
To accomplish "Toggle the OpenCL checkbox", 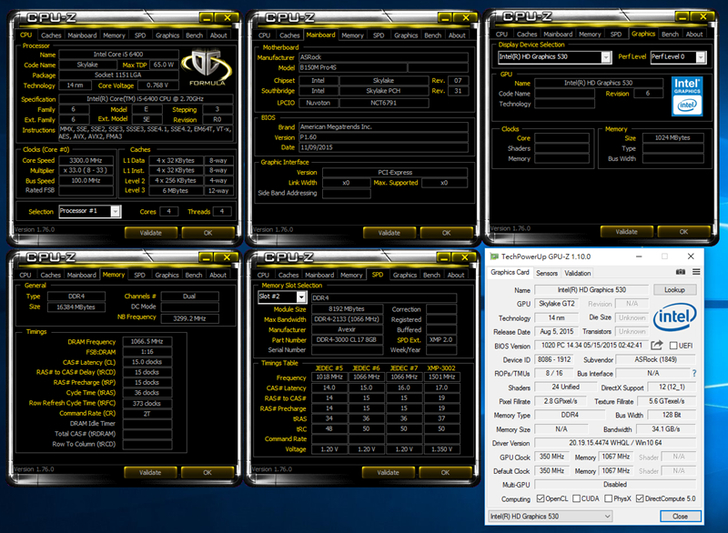I will click(x=541, y=498).
